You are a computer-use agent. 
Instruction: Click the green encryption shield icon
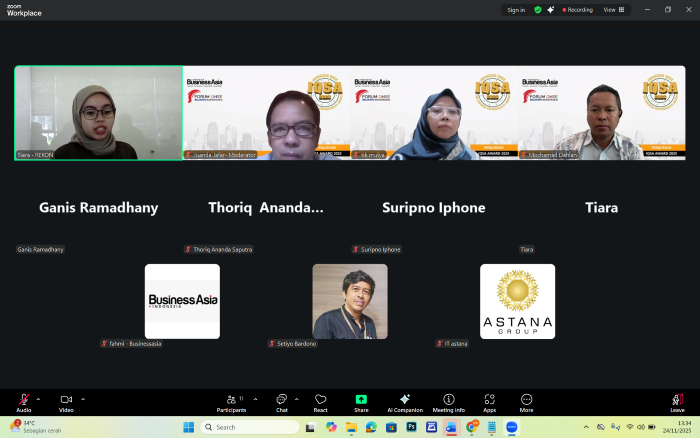point(538,10)
